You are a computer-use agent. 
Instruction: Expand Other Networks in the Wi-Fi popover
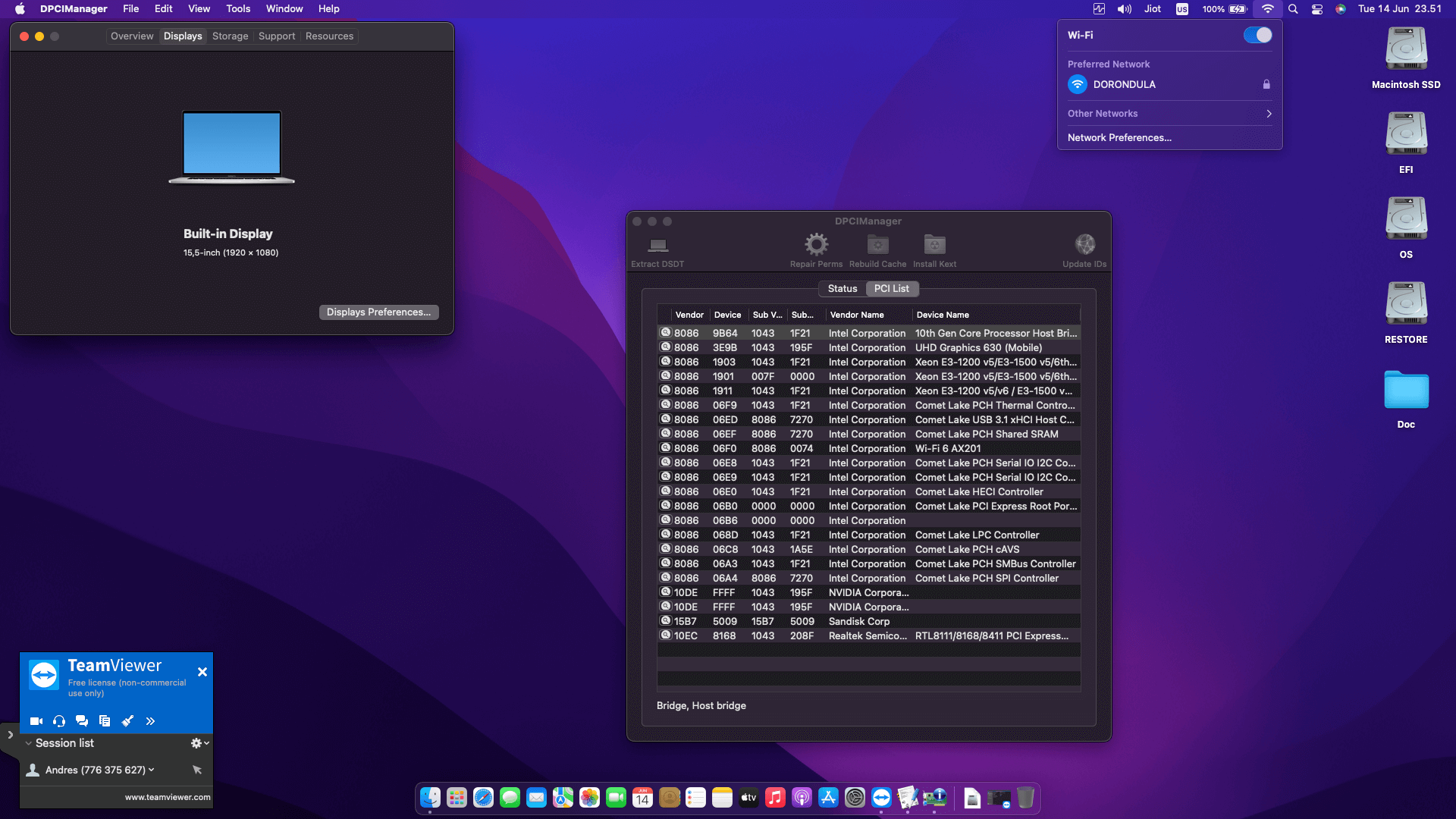pyautogui.click(x=1269, y=113)
